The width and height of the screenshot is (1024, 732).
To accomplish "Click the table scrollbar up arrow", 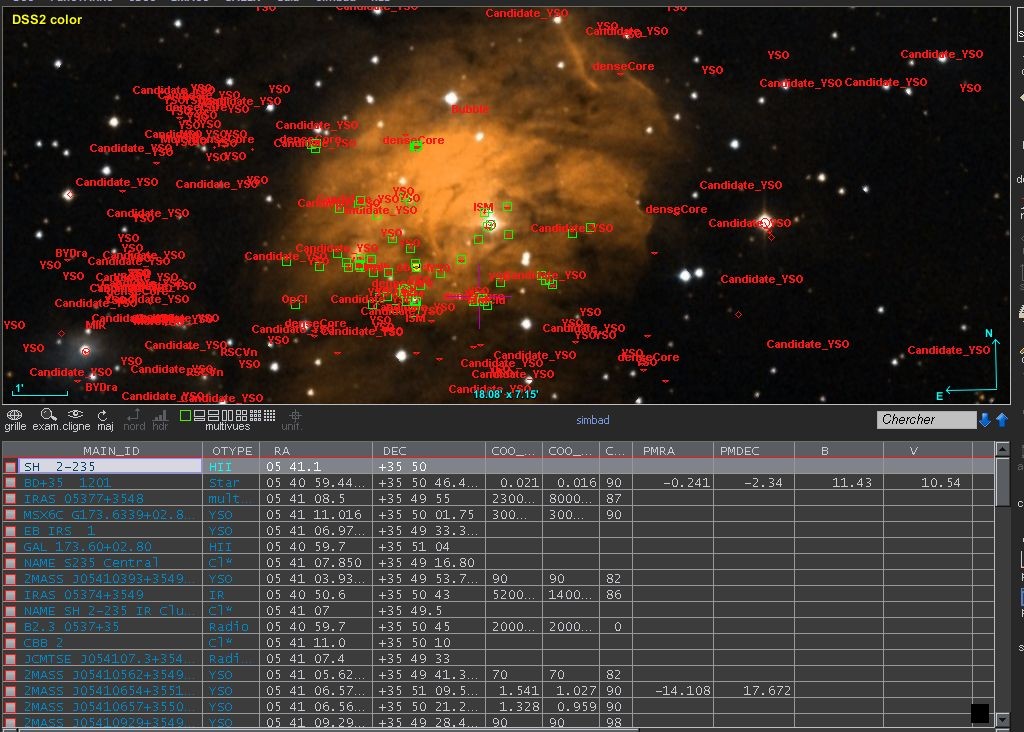I will point(1002,449).
